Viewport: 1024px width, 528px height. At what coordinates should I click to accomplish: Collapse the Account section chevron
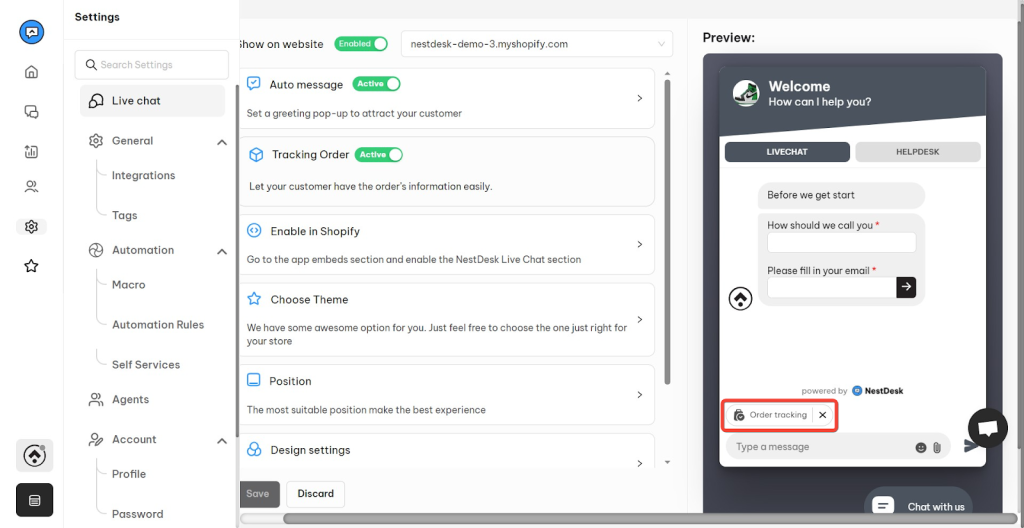click(222, 440)
